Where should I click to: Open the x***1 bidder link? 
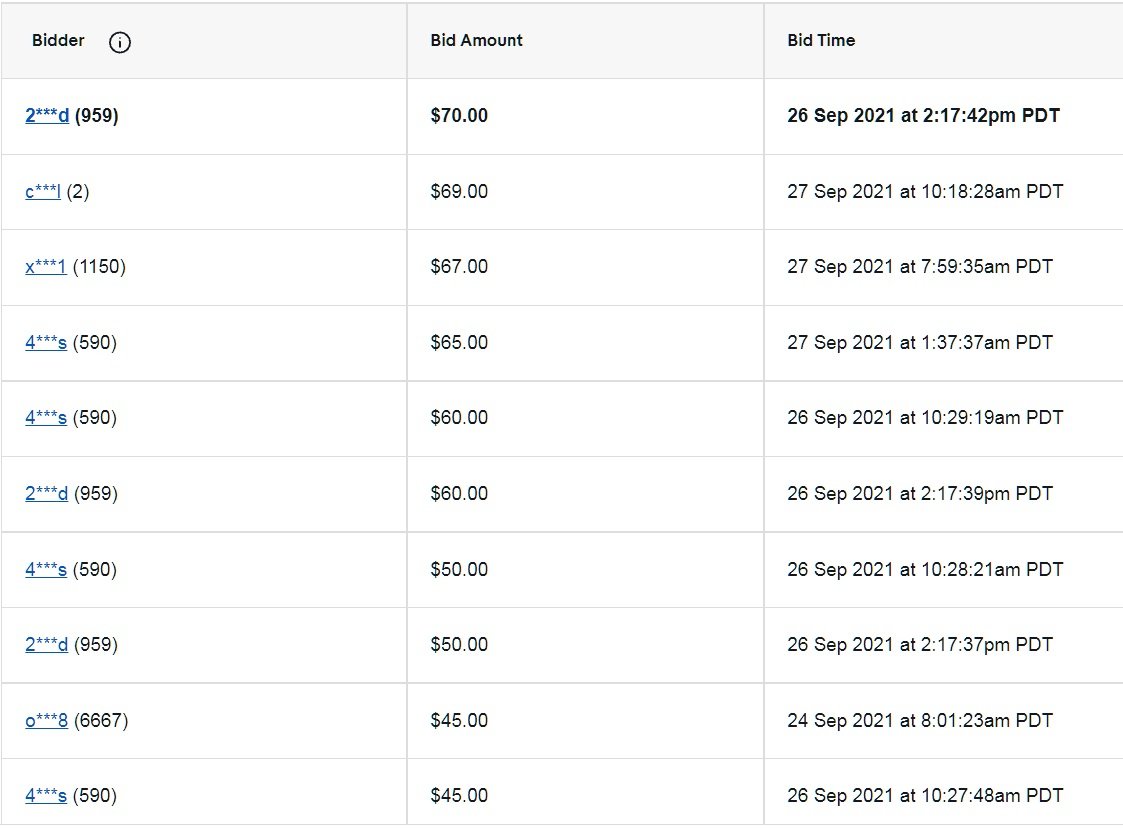[46, 267]
